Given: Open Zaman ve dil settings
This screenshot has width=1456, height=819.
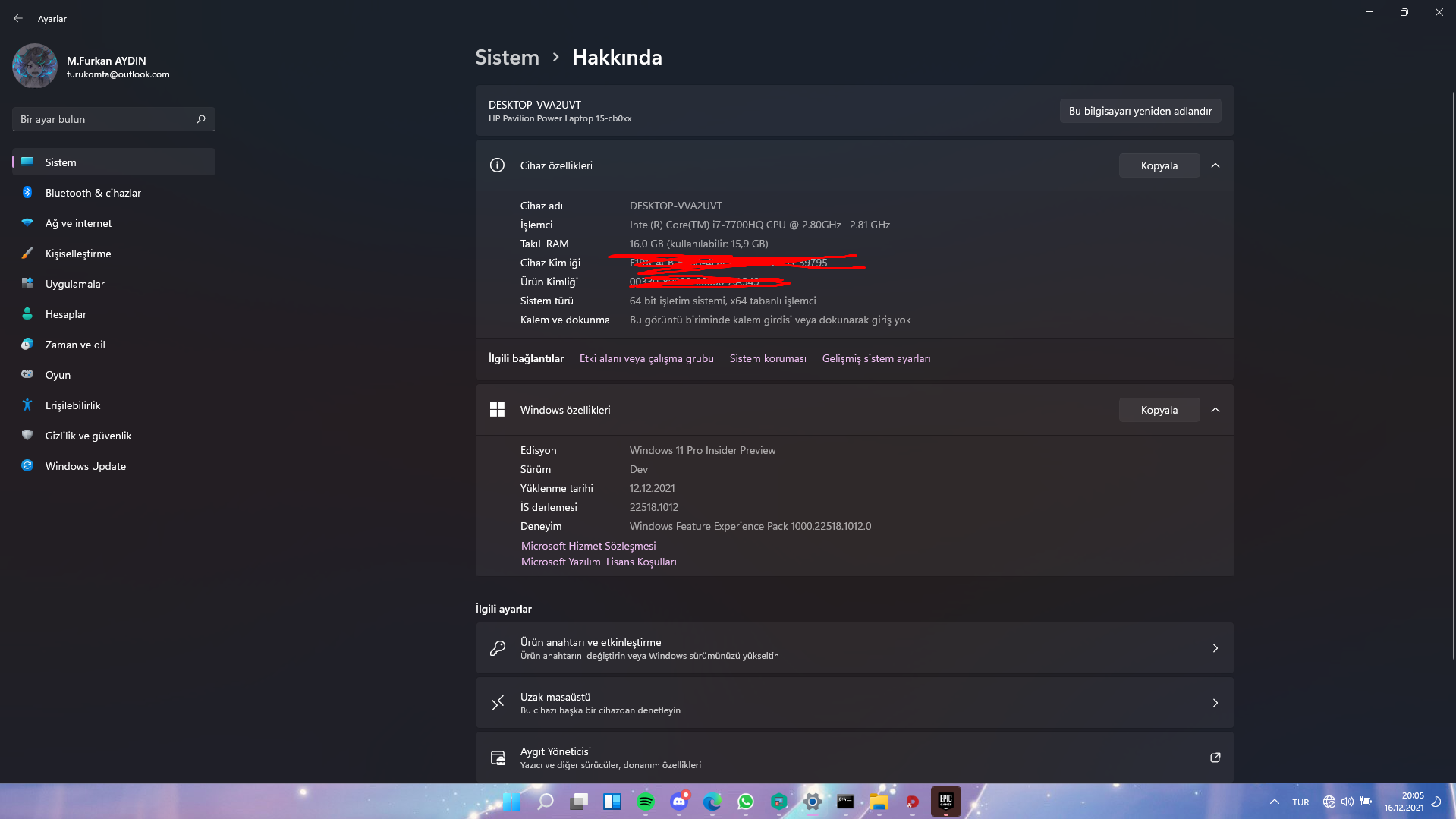Looking at the screenshot, I should (114, 345).
